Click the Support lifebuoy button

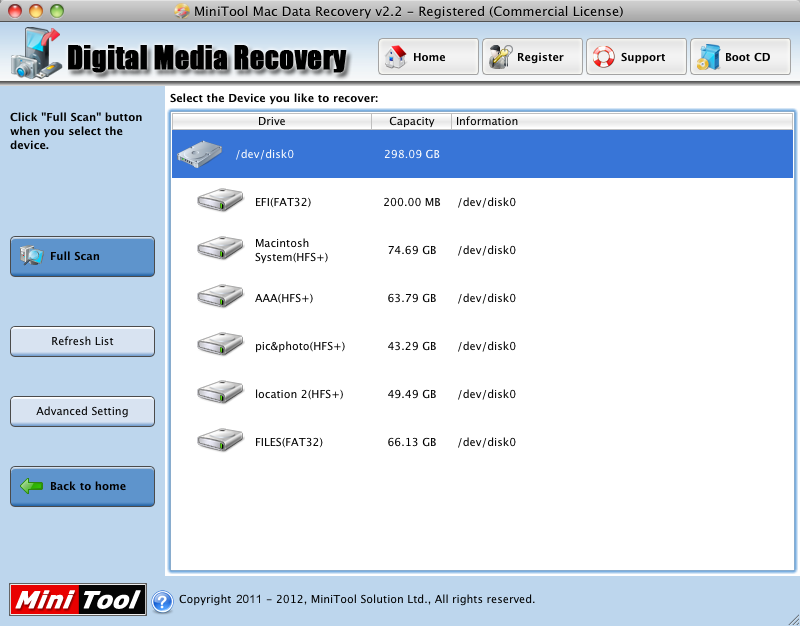(x=636, y=57)
